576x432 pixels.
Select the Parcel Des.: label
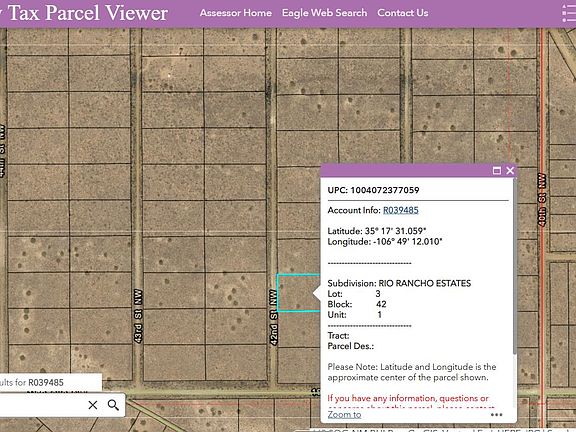351,346
